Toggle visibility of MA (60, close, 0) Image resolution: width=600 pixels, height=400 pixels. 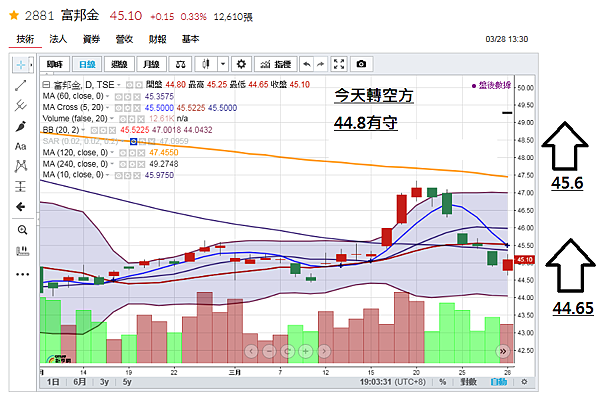tap(119, 96)
